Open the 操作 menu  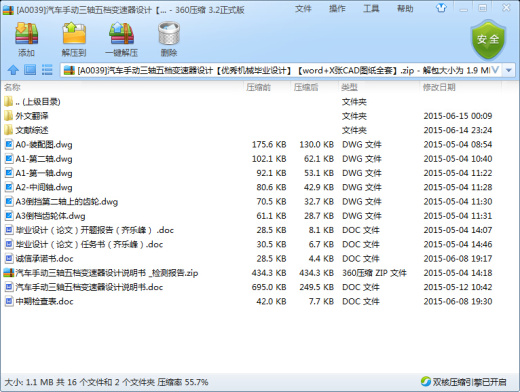pyautogui.click(x=337, y=9)
